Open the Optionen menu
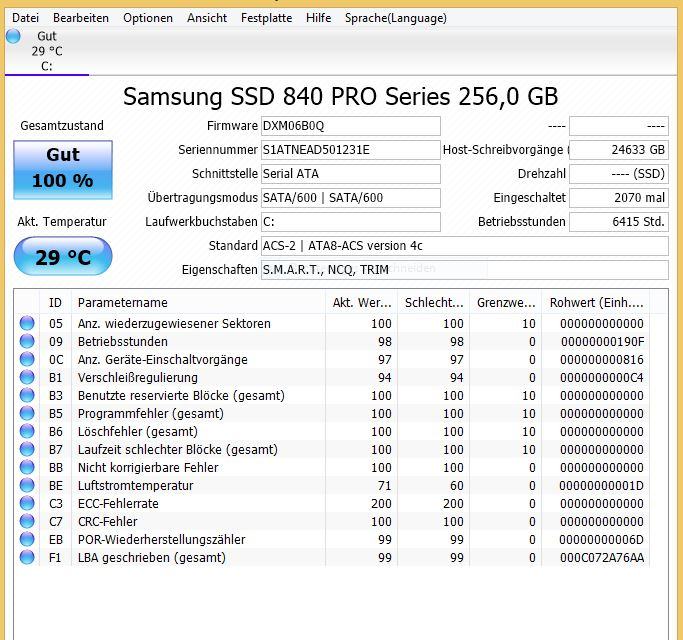The image size is (683, 640). point(148,18)
